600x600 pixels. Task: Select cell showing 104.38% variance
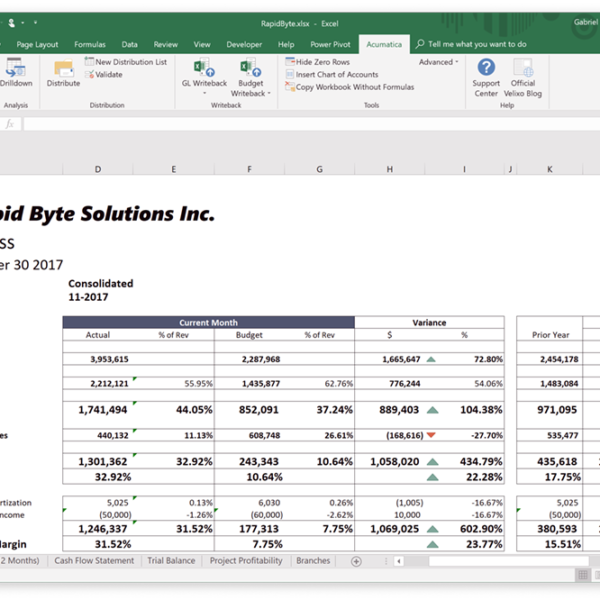coord(464,410)
